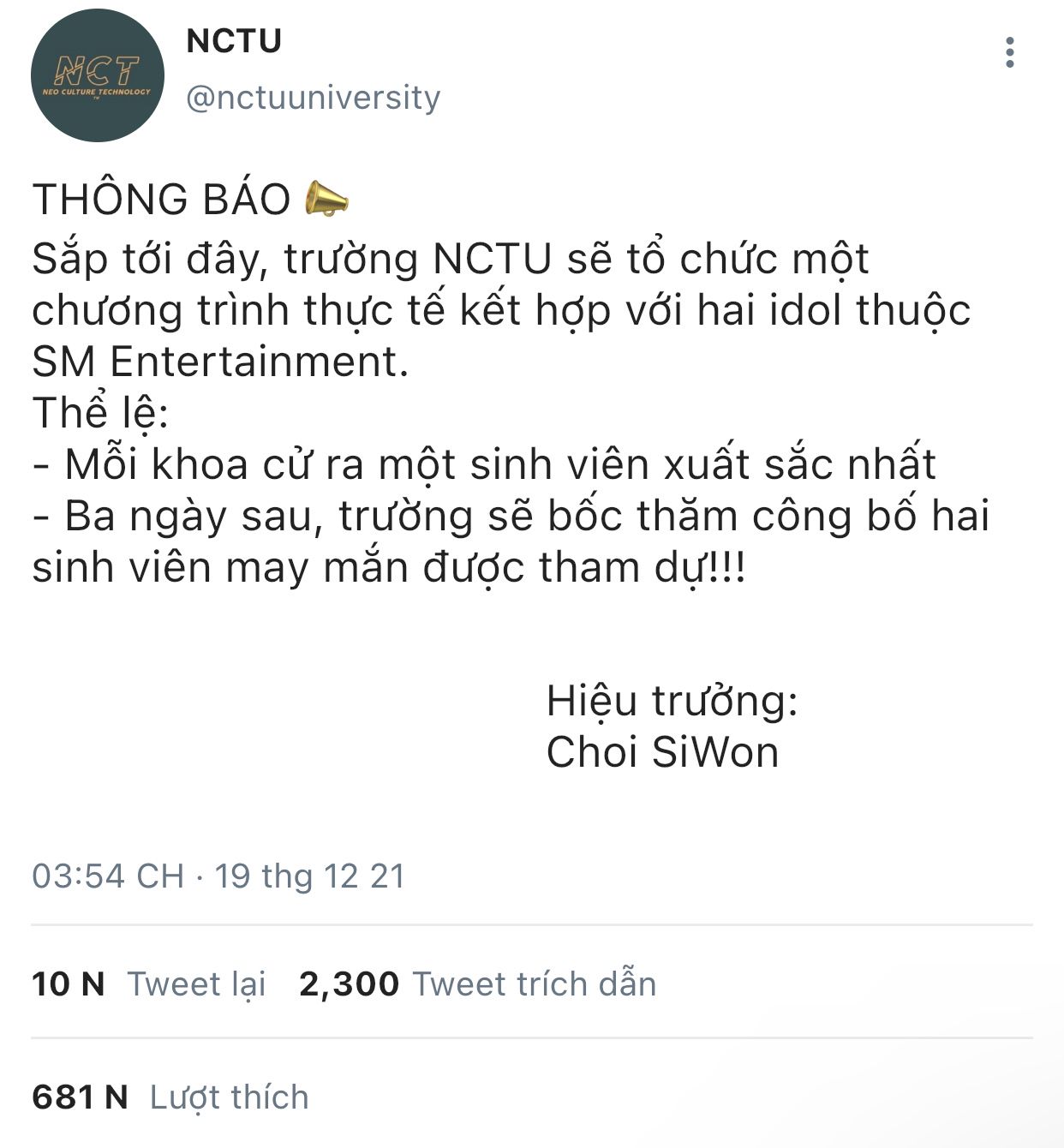The image size is (1064, 1148).
Task: Click the Choi SiWon signature text
Action: [663, 752]
